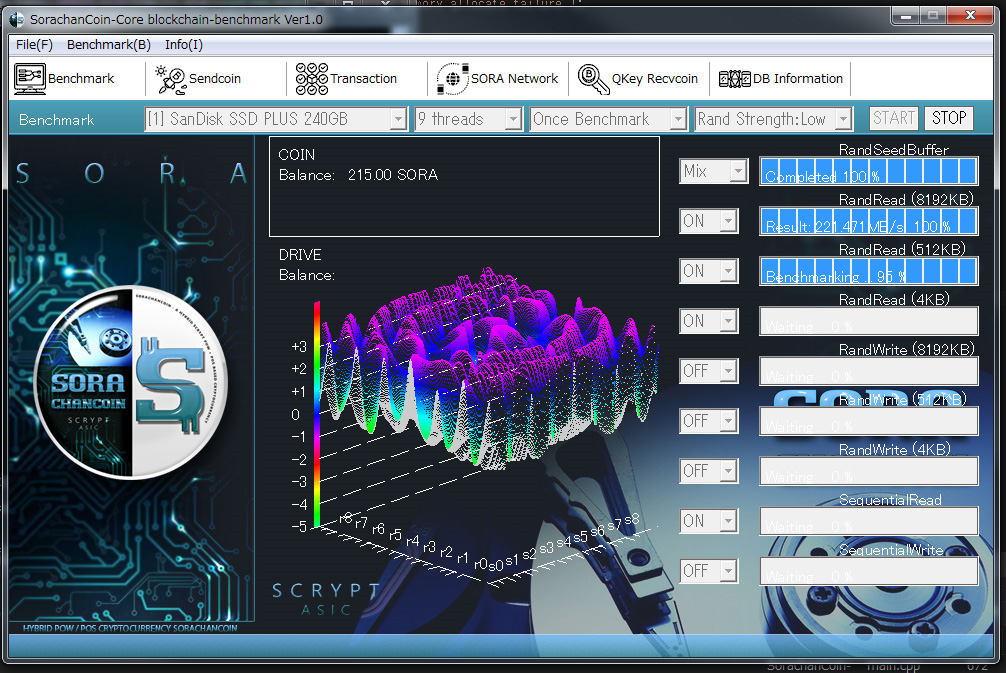1006x673 pixels.
Task: Click the SequentialRead waiting progress bar
Action: coord(869,522)
